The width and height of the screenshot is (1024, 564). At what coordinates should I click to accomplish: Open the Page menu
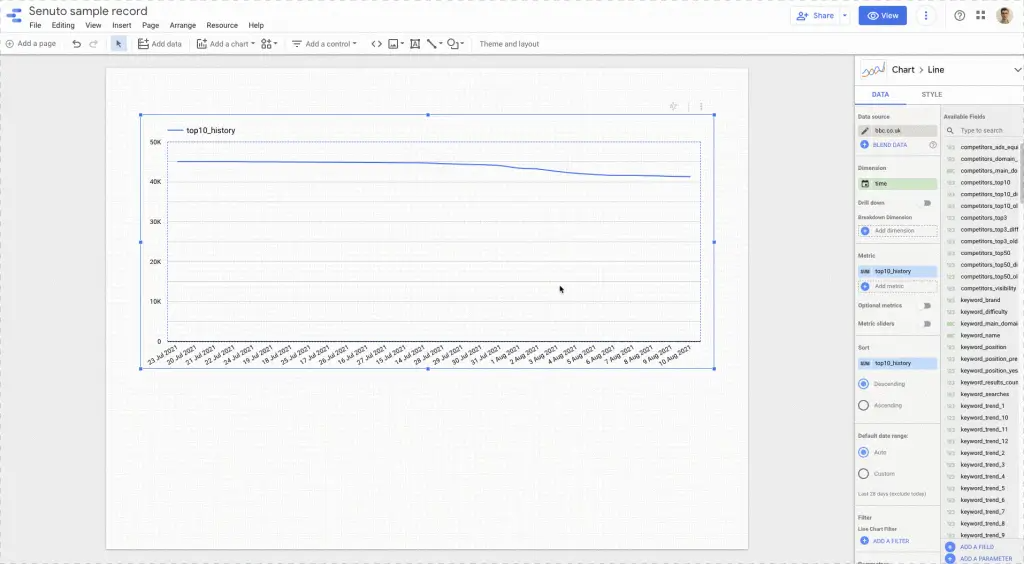click(151, 25)
